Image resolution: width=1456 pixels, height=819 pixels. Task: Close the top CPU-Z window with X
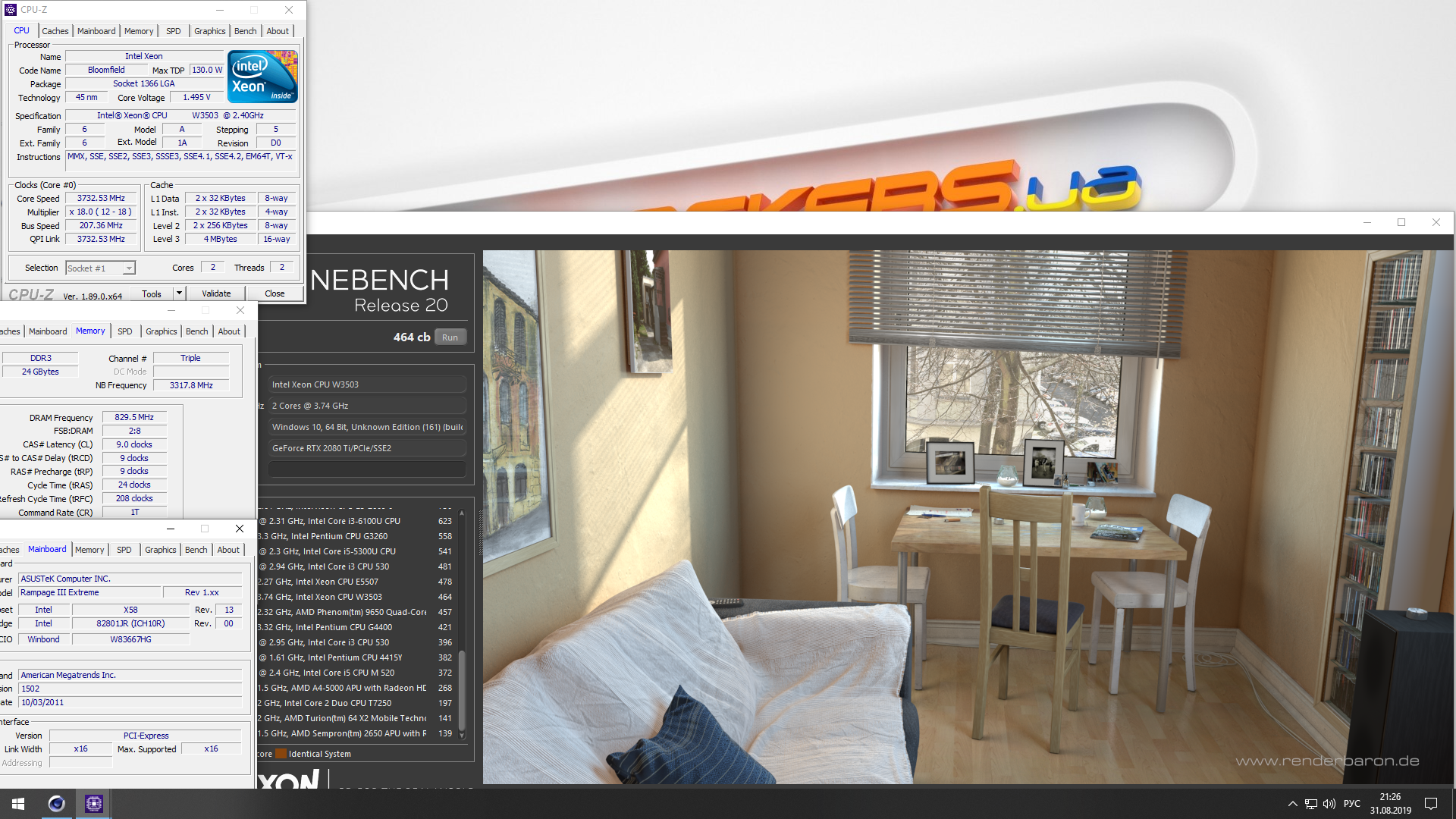pos(289,10)
